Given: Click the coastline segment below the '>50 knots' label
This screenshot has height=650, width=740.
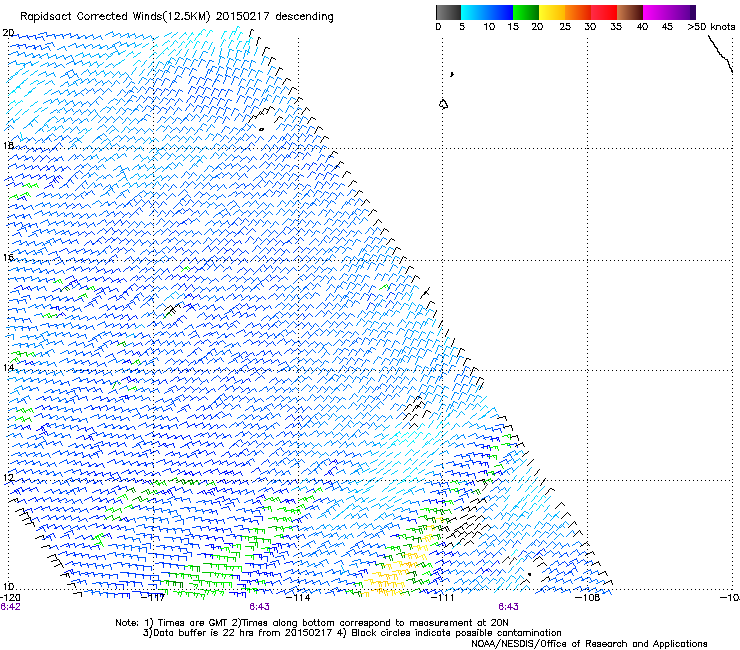Looking at the screenshot, I should [x=720, y=53].
